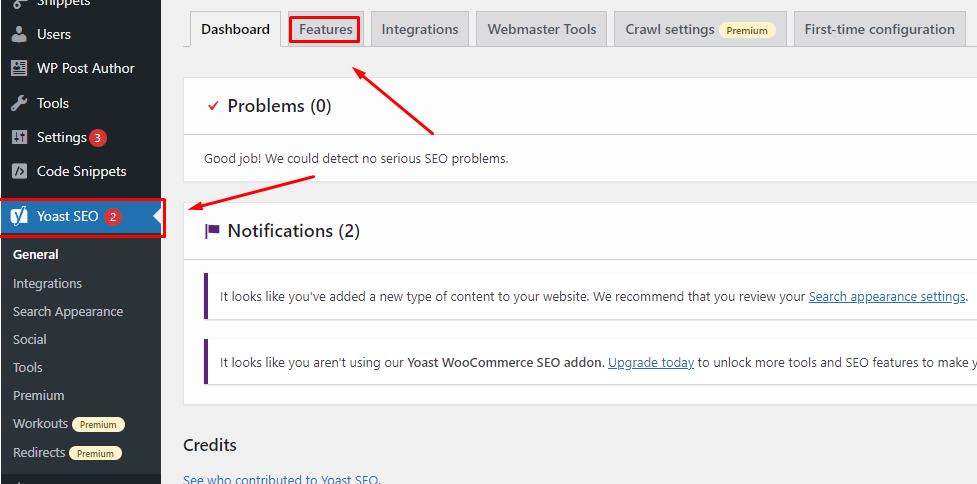This screenshot has width=977, height=484.
Task: Open the First-time configuration tab
Action: [x=879, y=29]
